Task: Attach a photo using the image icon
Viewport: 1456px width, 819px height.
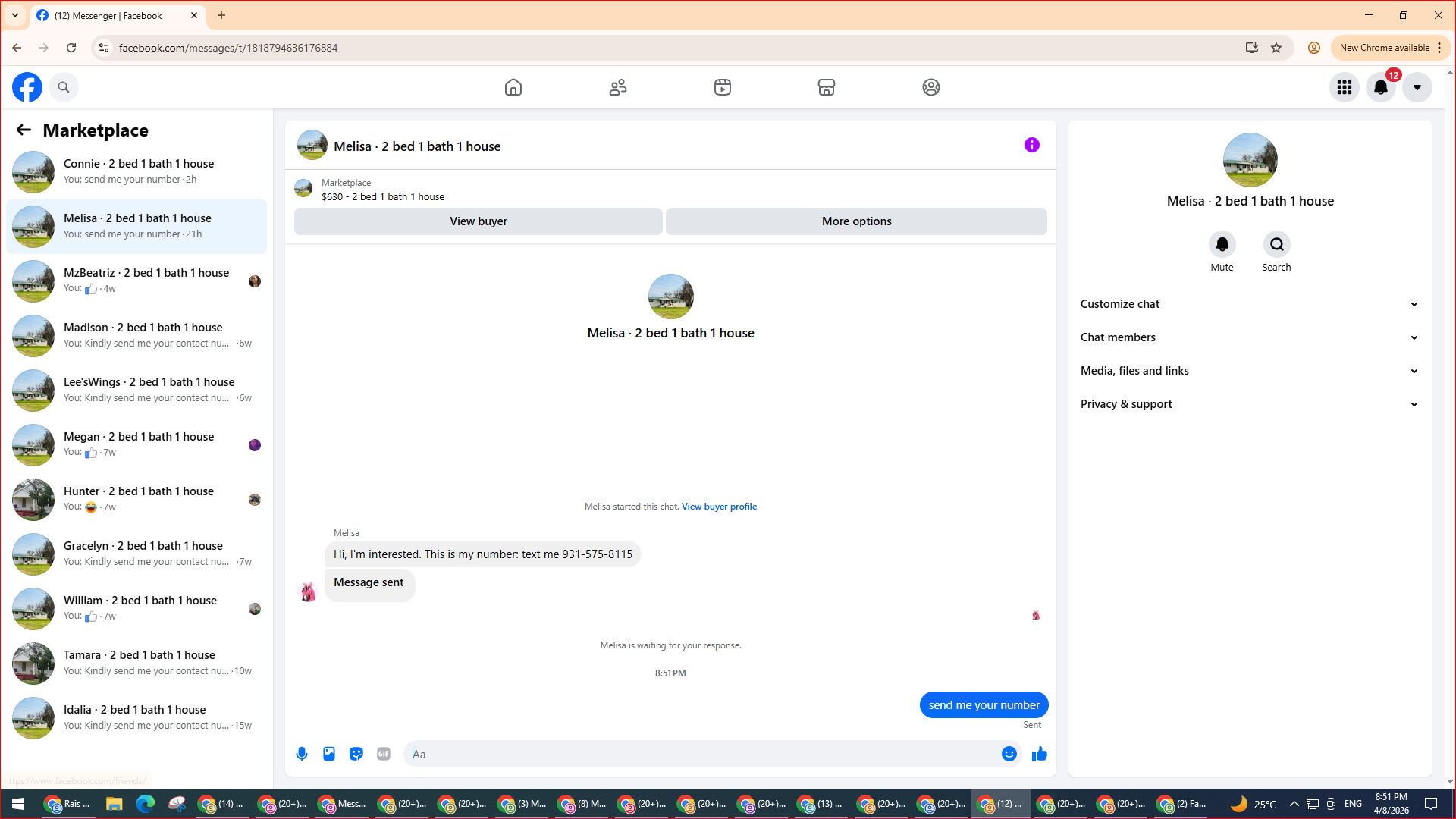Action: (329, 754)
